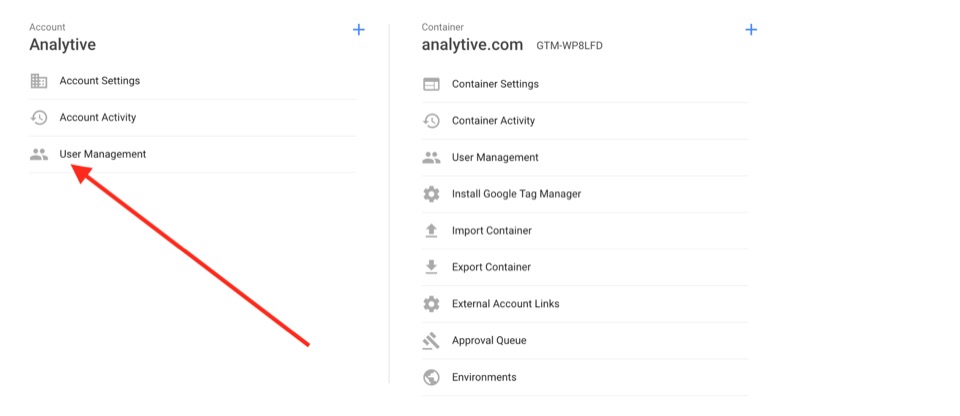Image resolution: width=960 pixels, height=416 pixels.
Task: Click the analytive.com container name
Action: click(x=472, y=45)
